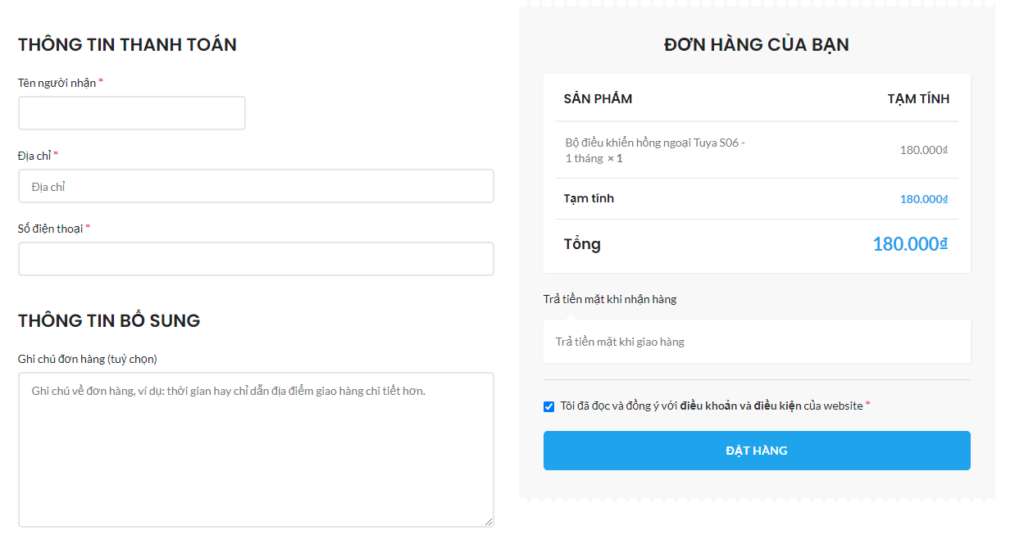Viewport: 1024px width, 544px height.
Task: Click the large blue Tổng total amount
Action: point(909,244)
